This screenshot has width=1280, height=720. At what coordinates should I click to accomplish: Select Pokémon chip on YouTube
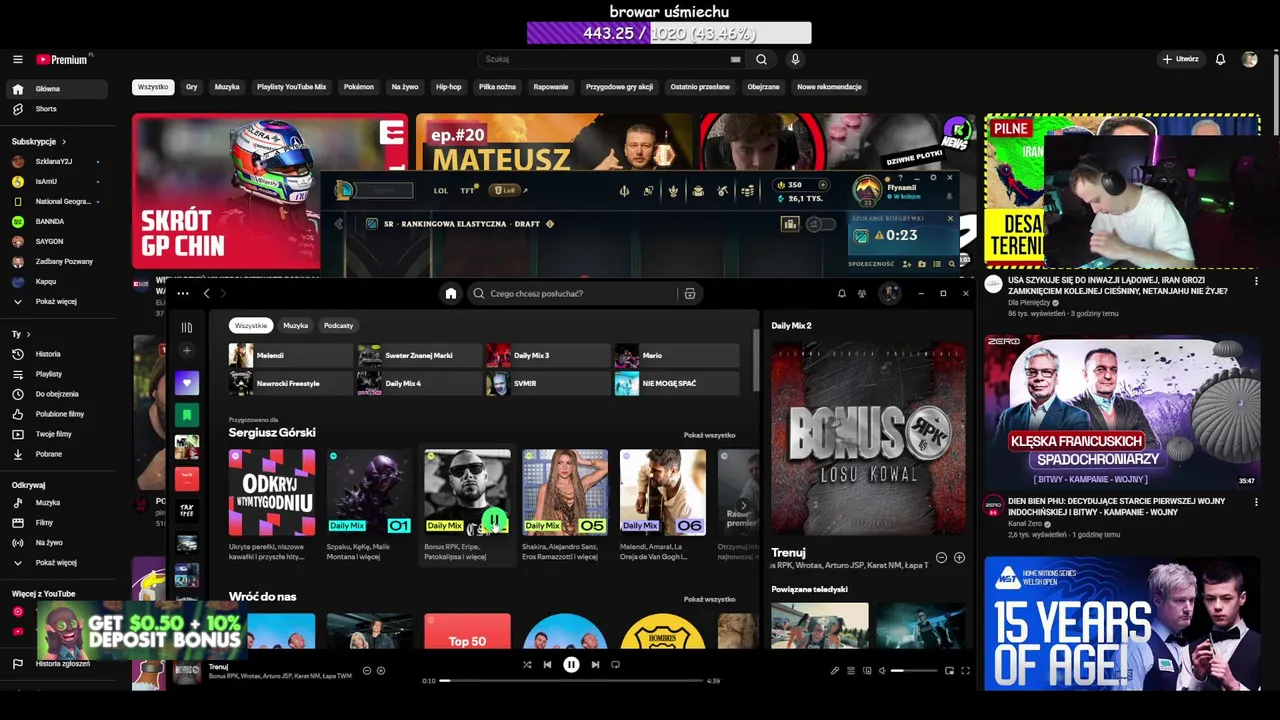tap(359, 87)
